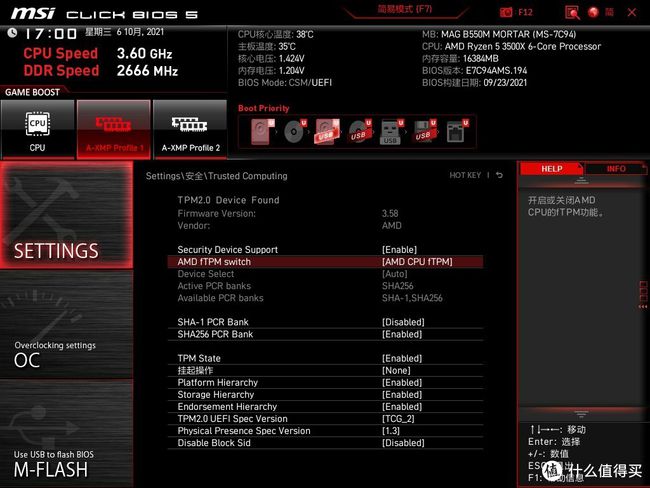Open the M-FLASH section

(66, 434)
